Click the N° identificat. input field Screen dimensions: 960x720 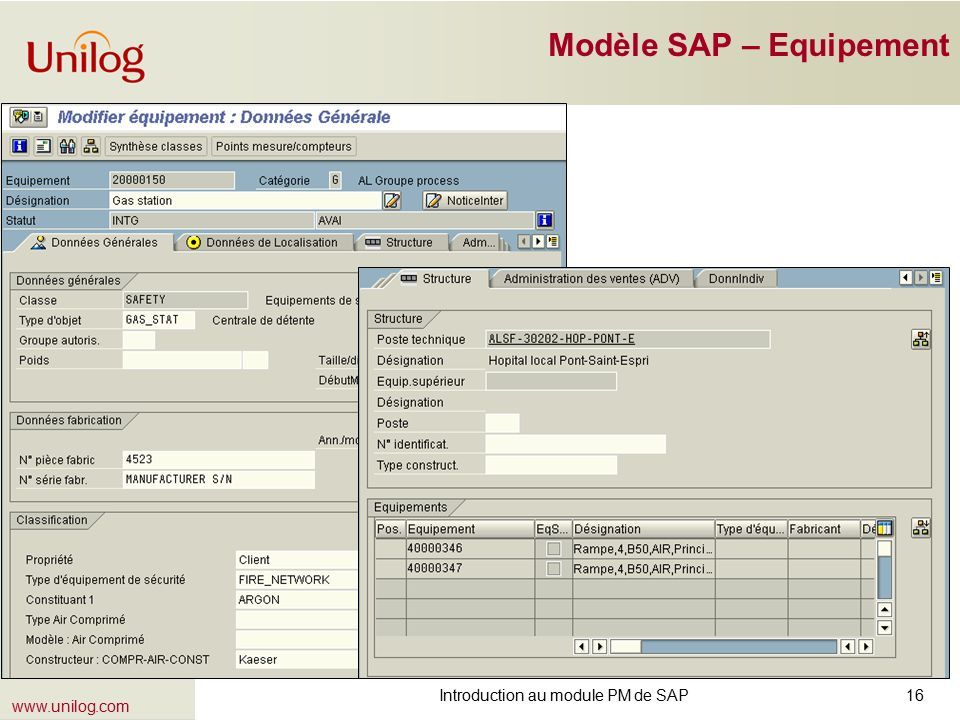tap(576, 444)
